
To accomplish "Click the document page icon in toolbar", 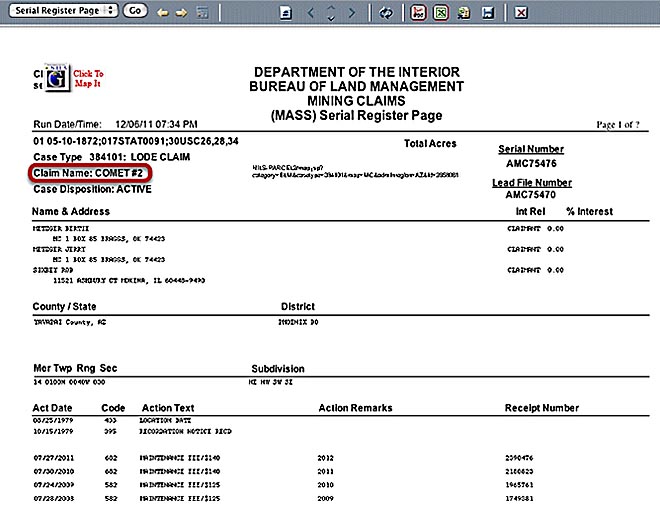I will [x=286, y=13].
